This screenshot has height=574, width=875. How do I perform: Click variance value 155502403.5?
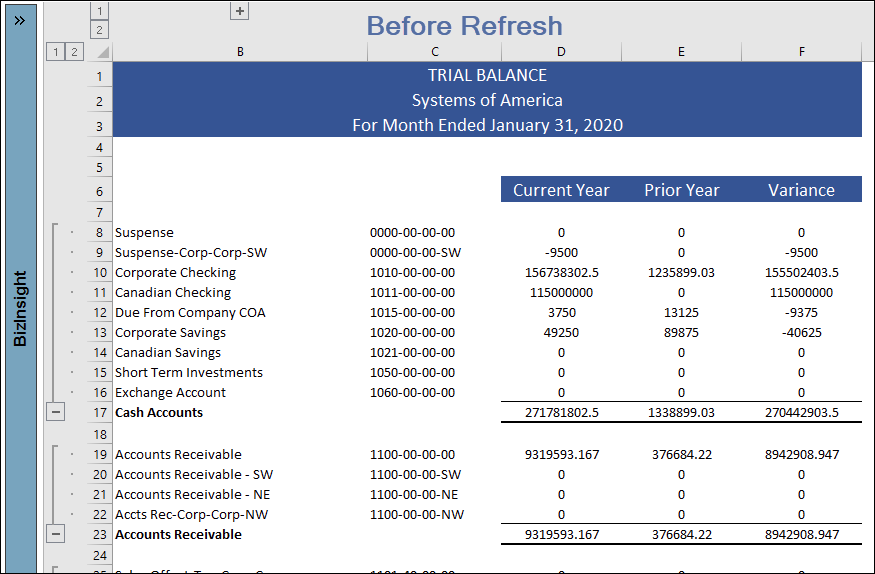coord(801,272)
